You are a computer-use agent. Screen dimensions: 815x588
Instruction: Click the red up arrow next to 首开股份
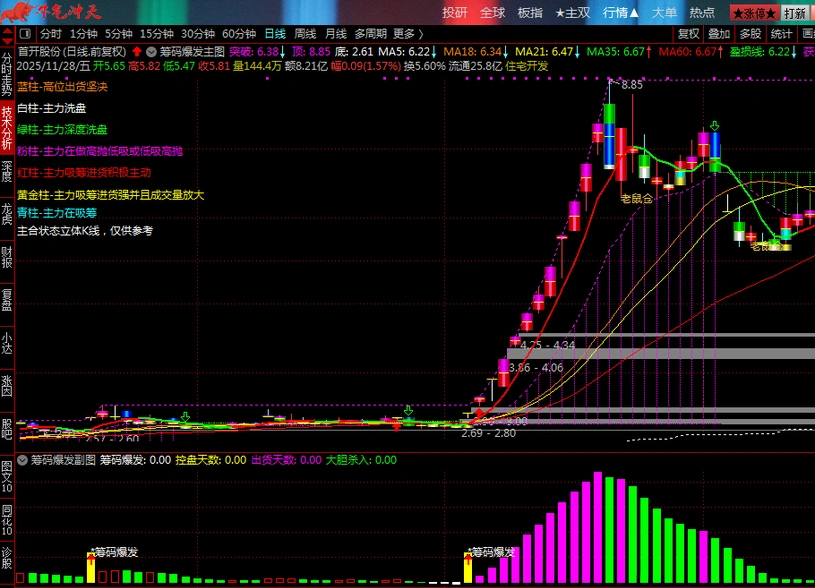tap(136, 51)
